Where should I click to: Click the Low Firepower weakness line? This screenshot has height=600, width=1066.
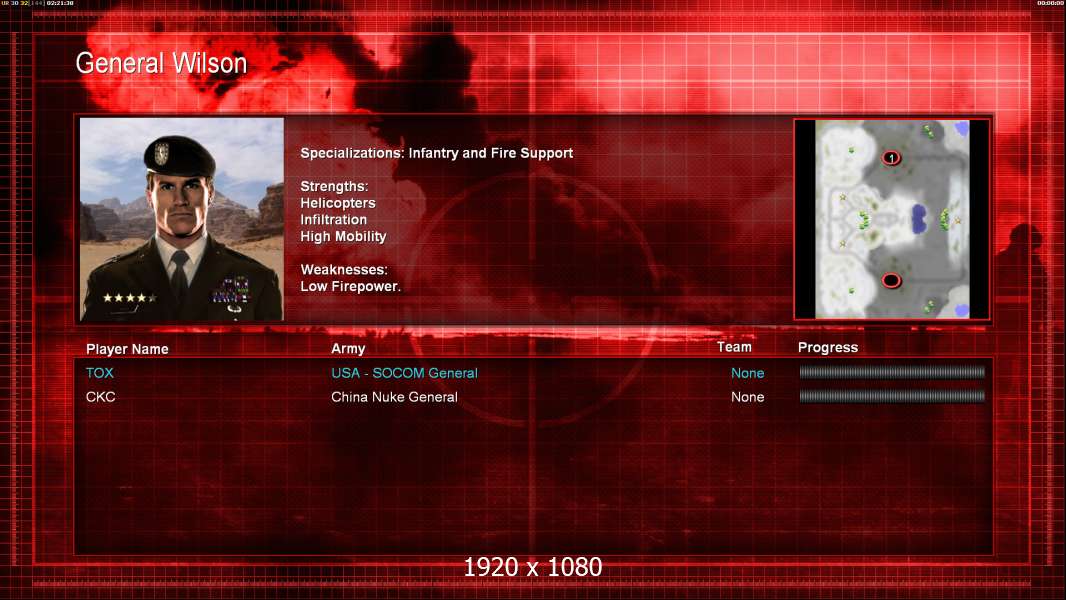(351, 286)
